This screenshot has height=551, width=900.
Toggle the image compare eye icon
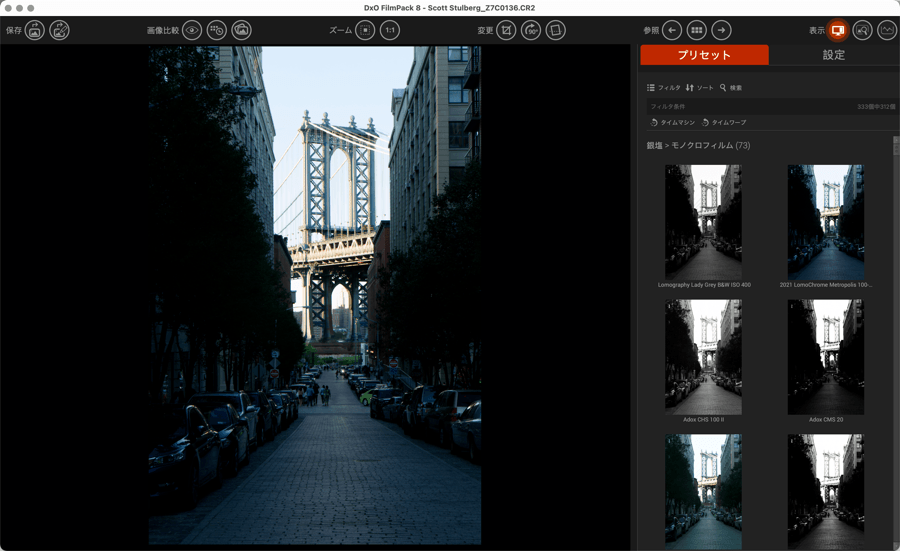pos(192,31)
